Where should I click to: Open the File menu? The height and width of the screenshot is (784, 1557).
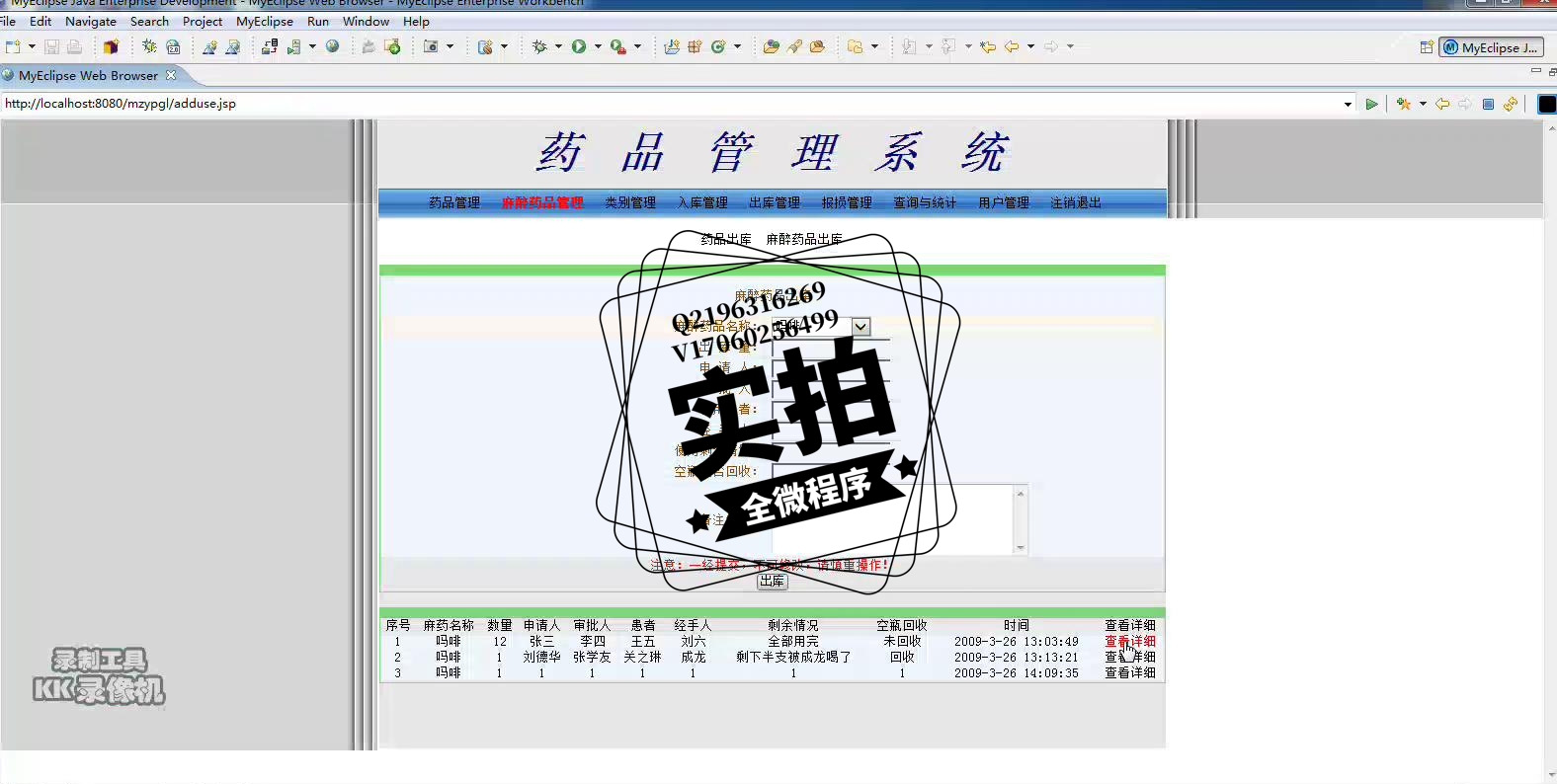[x=8, y=21]
